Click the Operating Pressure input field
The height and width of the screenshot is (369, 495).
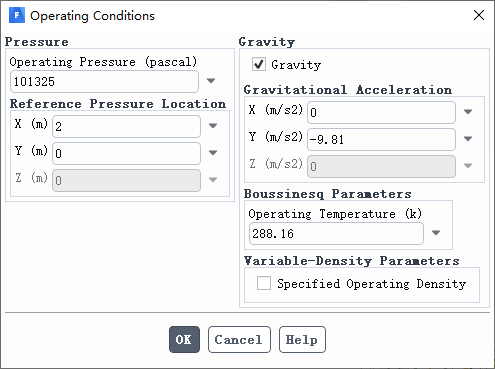point(104,81)
